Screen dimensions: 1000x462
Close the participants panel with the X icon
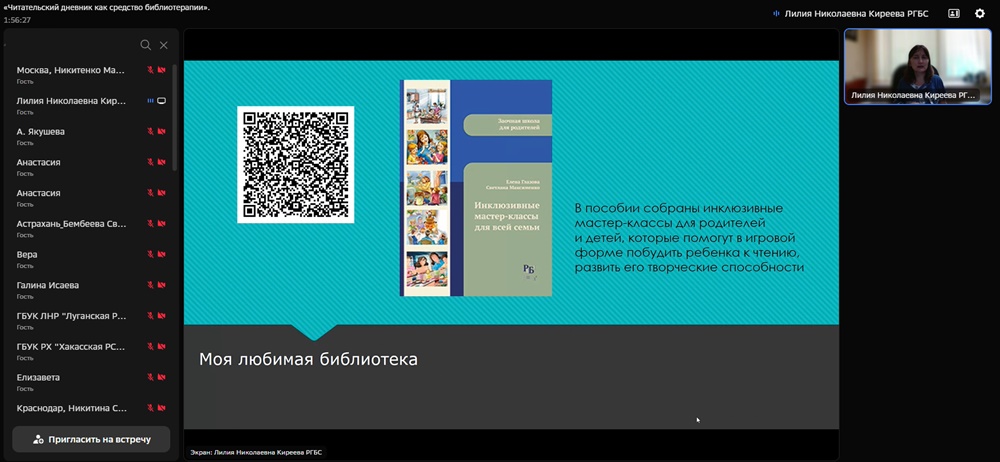coord(164,45)
